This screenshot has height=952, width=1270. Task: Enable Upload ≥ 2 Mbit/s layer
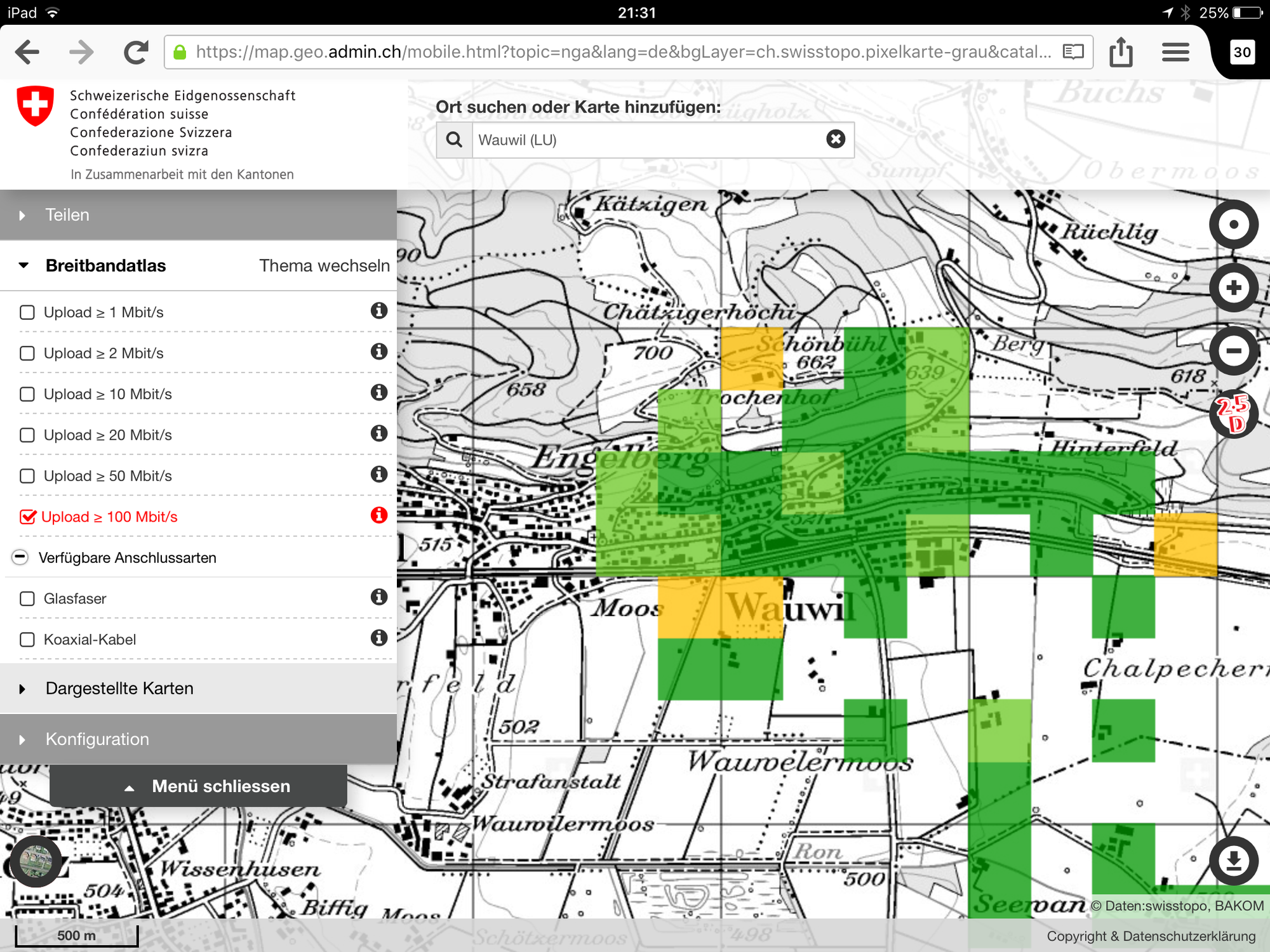(x=27, y=353)
